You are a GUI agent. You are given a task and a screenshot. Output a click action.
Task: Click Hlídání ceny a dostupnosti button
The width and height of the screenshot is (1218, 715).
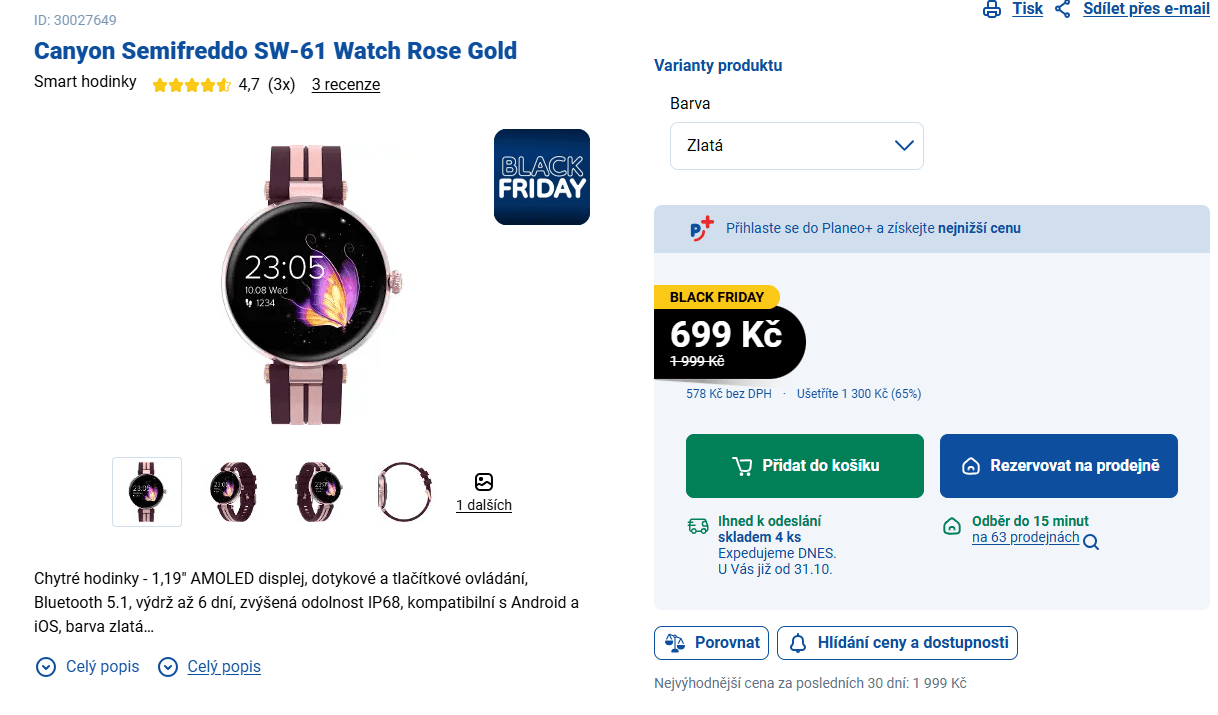click(897, 643)
